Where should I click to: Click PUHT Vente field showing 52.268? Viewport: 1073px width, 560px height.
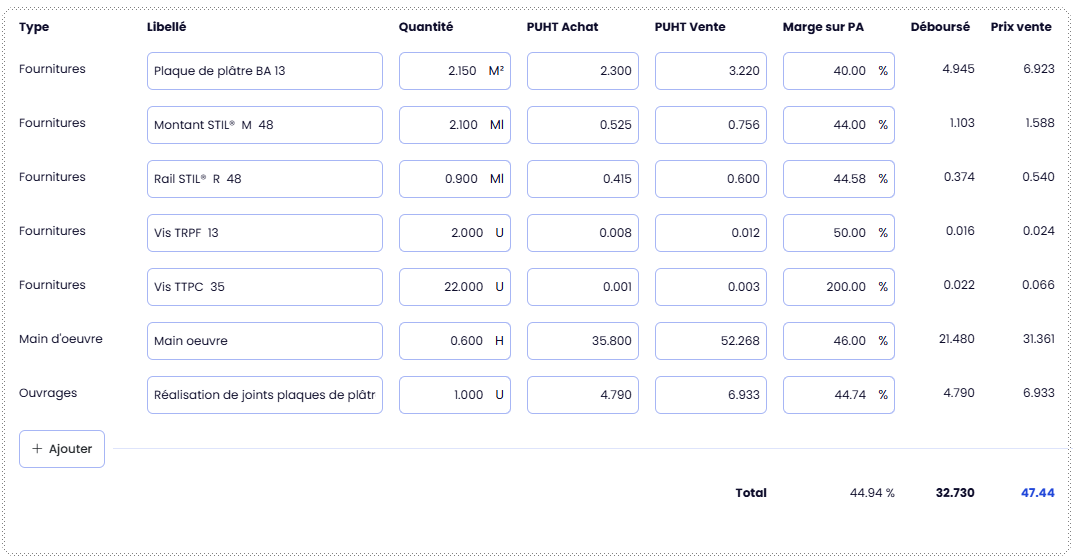coord(710,341)
